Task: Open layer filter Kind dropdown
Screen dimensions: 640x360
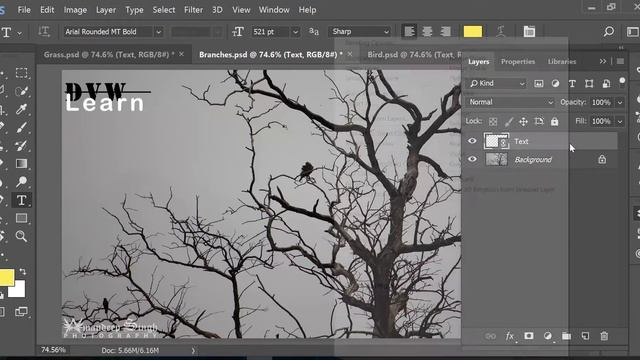Action: tap(497, 83)
